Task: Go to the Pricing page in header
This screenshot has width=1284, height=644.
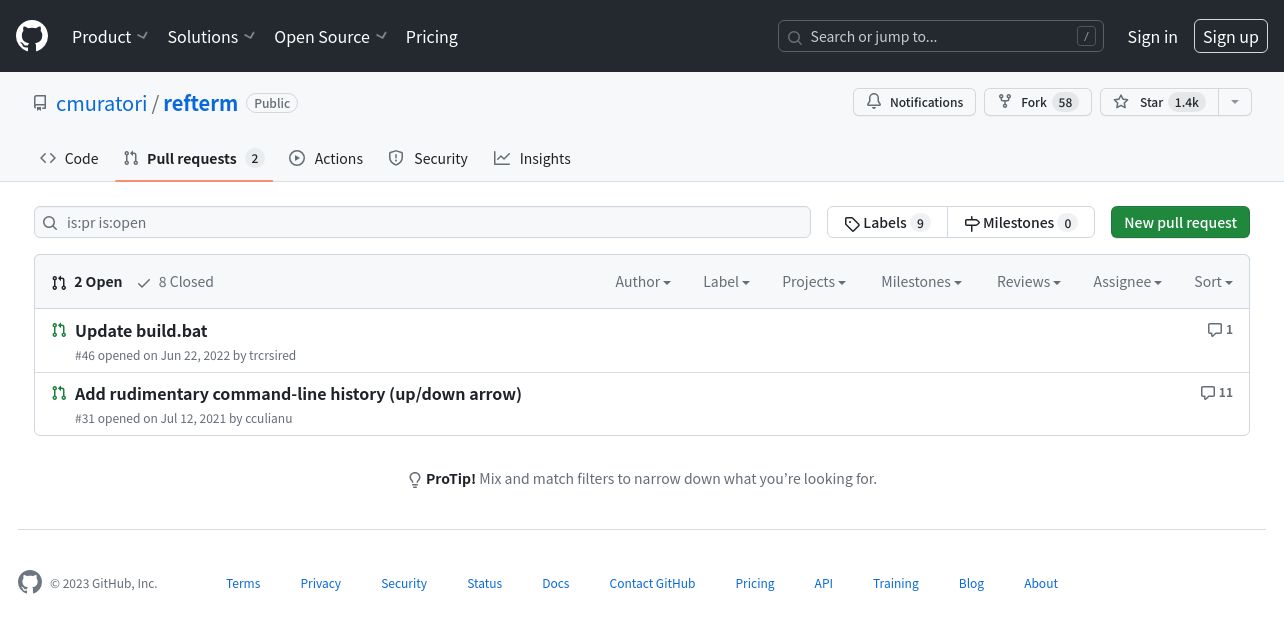Action: click(x=432, y=37)
